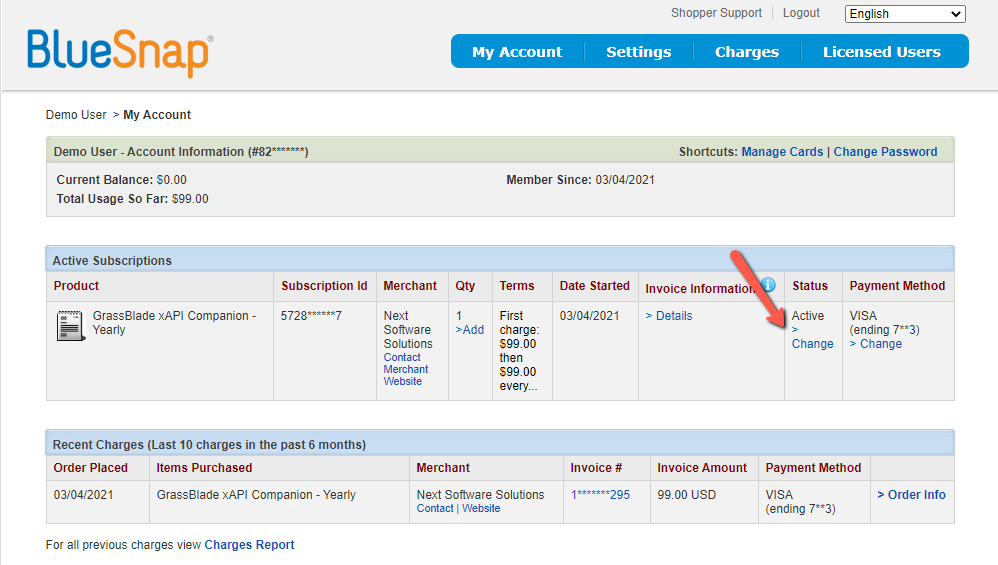
Task: Click the Items Purchased column header
Action: point(204,468)
